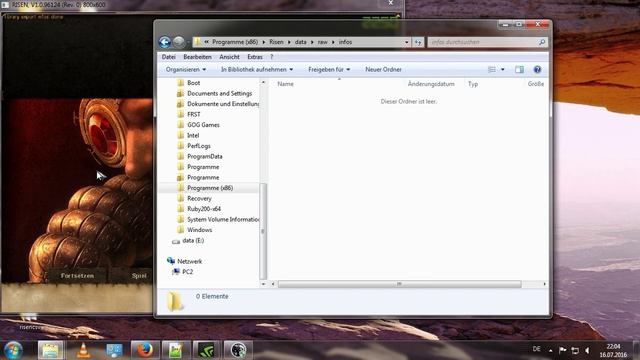This screenshot has height=360, width=640.
Task: Open the view options dropdown arrow
Action: [502, 69]
